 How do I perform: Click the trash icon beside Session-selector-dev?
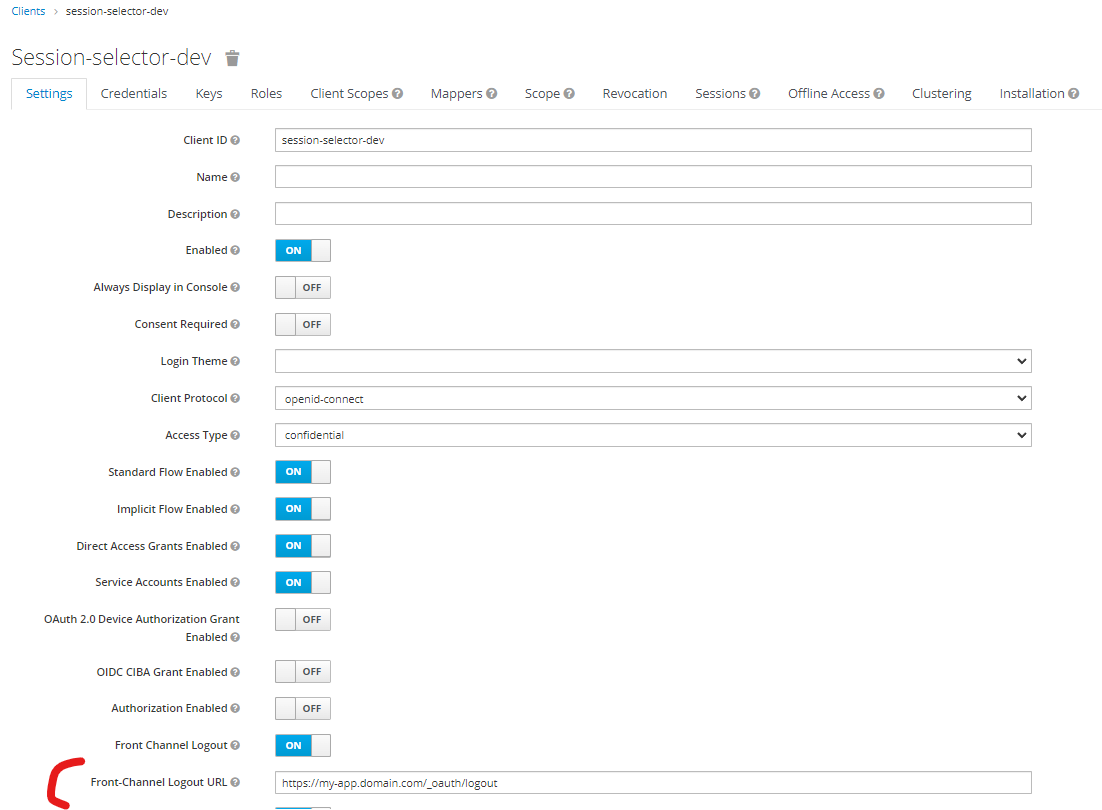[x=232, y=58]
